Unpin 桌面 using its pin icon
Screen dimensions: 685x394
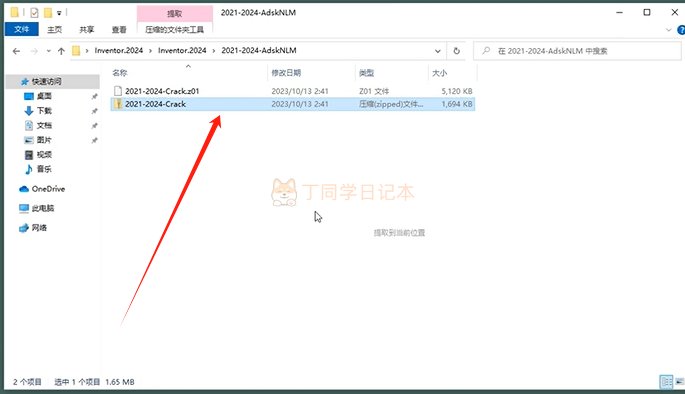pyautogui.click(x=94, y=97)
